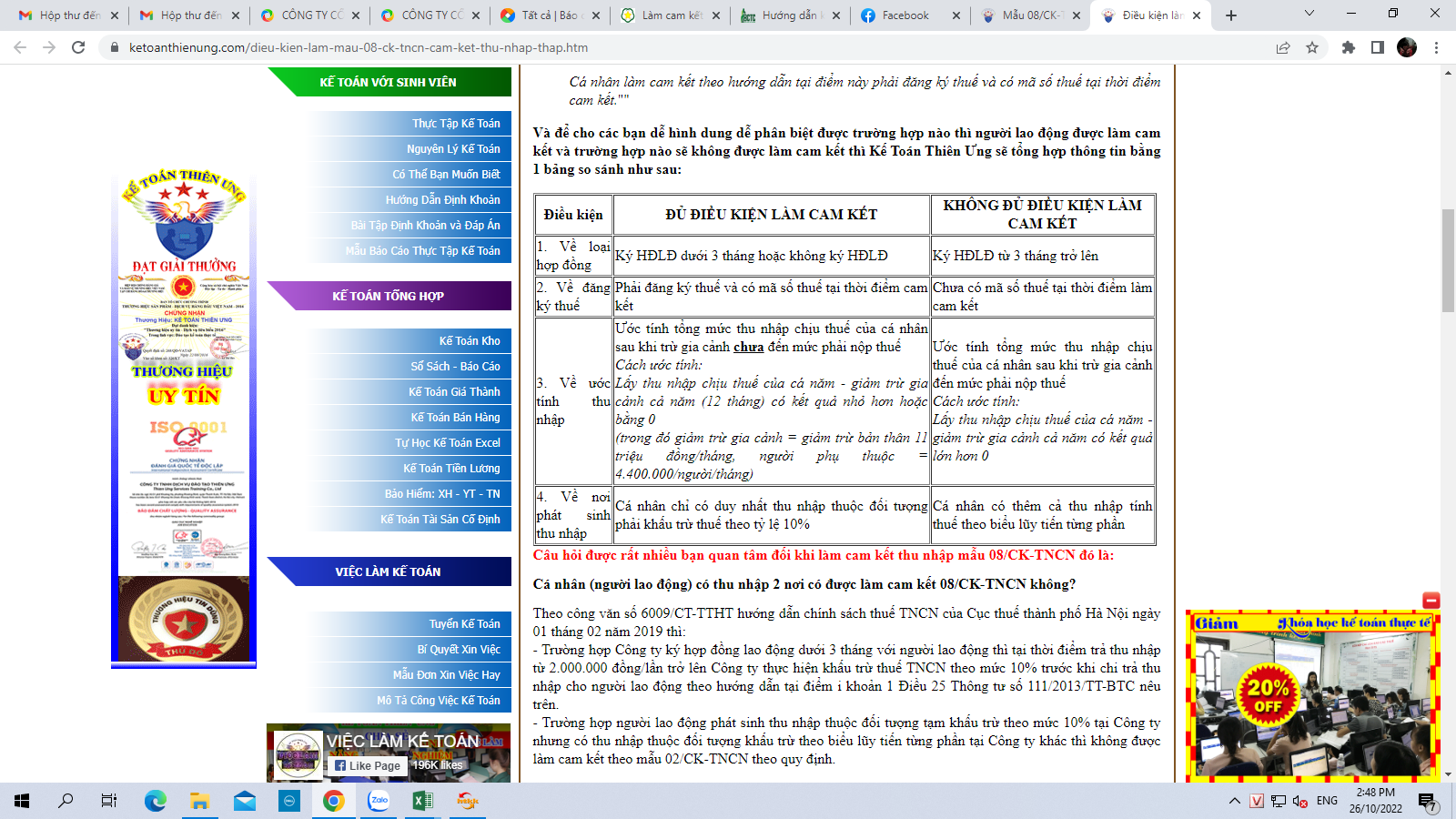Close the red minimize button on the ad
The height and width of the screenshot is (819, 1456).
click(1431, 601)
